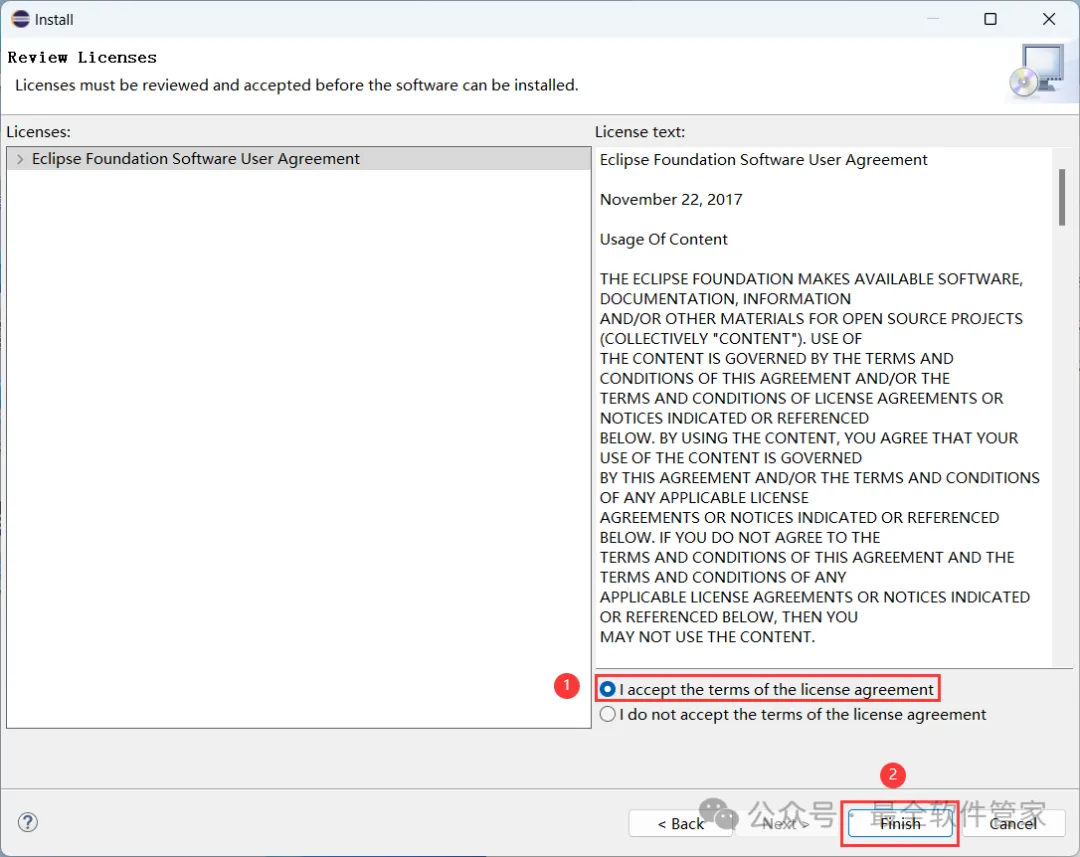The image size is (1080, 857).
Task: Select the Eclipse Foundation Software User Agreement row
Action: (x=298, y=159)
